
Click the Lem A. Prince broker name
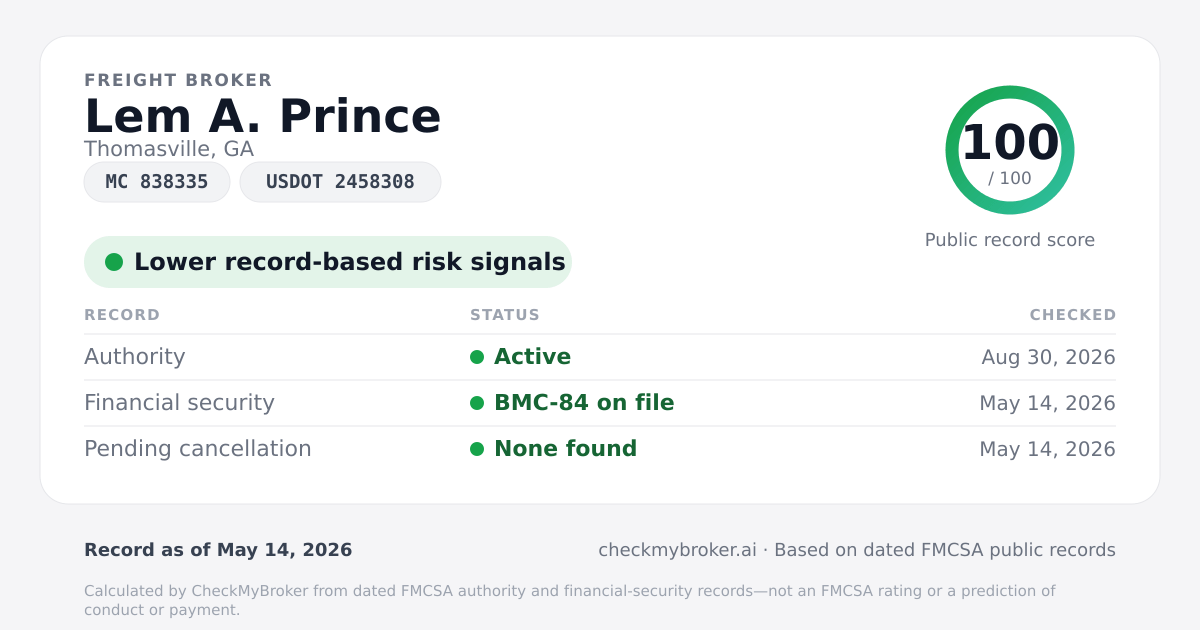coord(263,117)
